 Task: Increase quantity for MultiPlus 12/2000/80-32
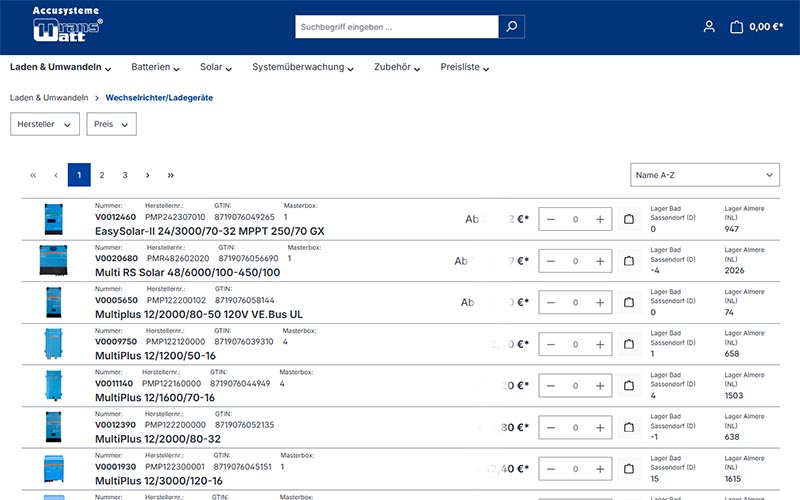click(600, 427)
